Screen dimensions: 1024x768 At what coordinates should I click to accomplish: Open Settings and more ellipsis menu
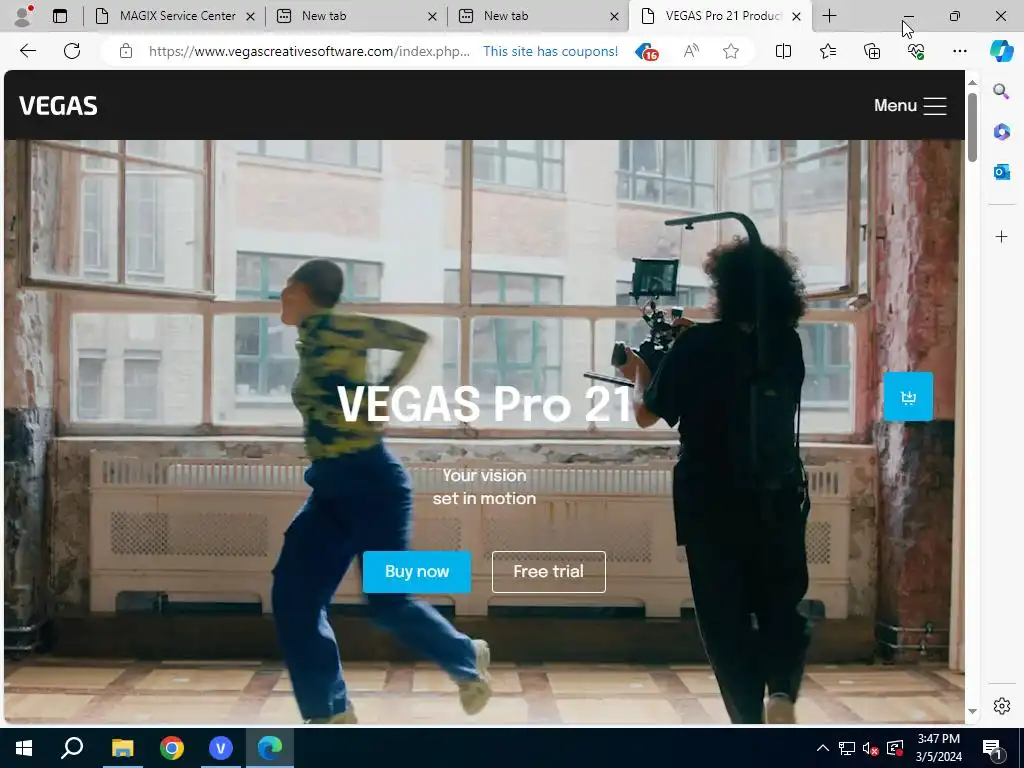coord(959,51)
